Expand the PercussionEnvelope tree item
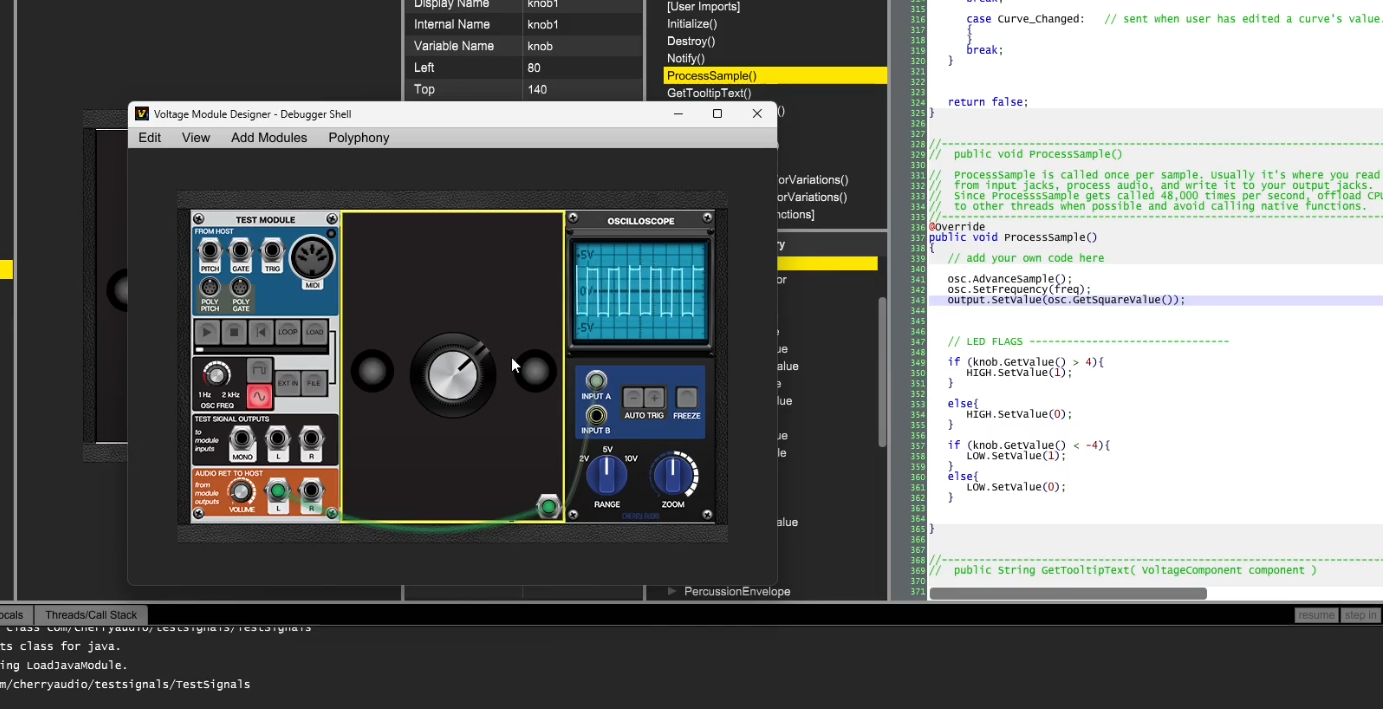This screenshot has width=1383, height=709. click(672, 591)
